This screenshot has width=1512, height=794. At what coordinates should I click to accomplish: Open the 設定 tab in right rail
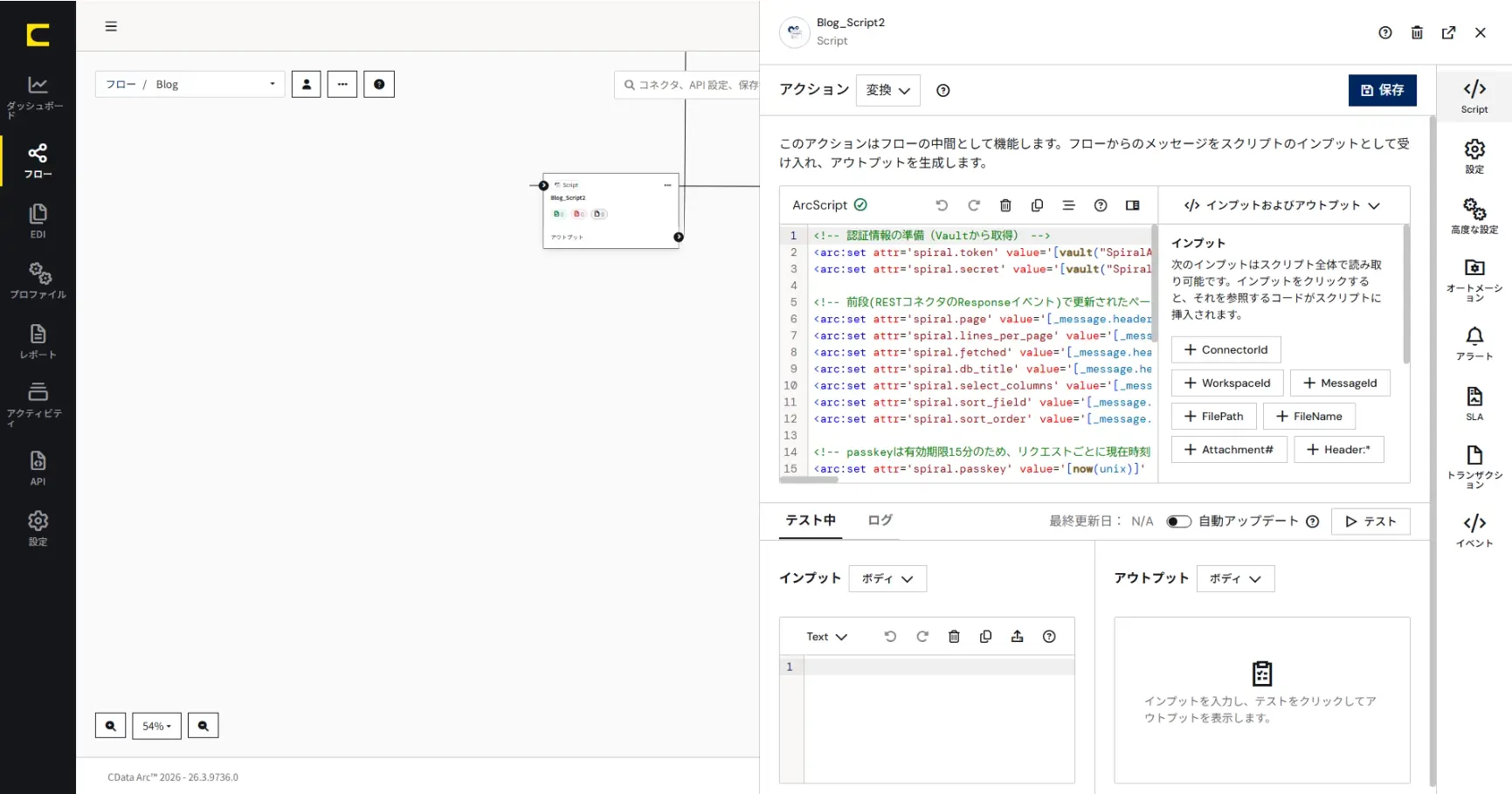click(x=1474, y=156)
